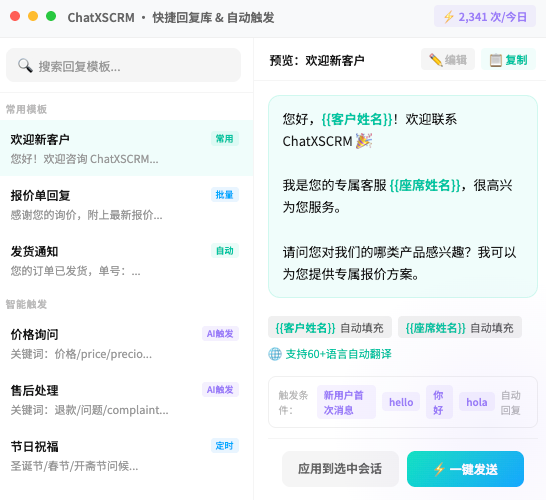This screenshot has width=546, height=500.
Task: Click the 预览：欢迎新客户 title
Action: coord(317,60)
